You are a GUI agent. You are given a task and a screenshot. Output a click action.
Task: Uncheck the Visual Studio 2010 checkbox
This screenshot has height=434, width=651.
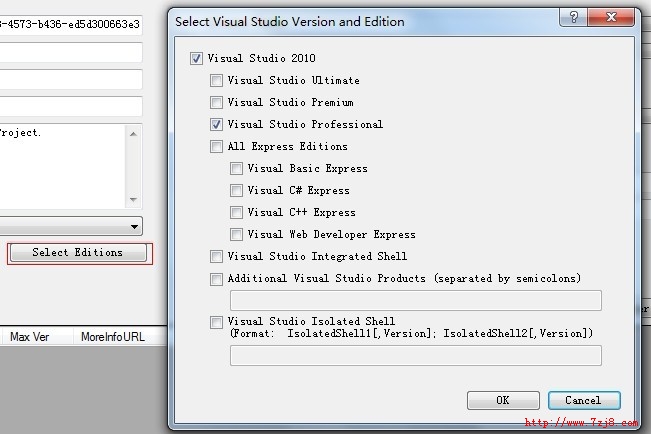(196, 59)
